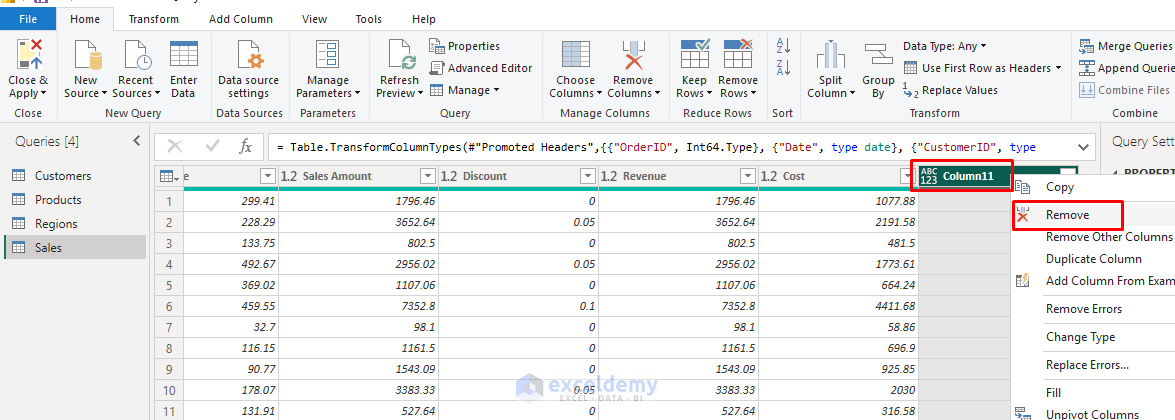
Task: Switch to the View tab
Action: [x=315, y=19]
